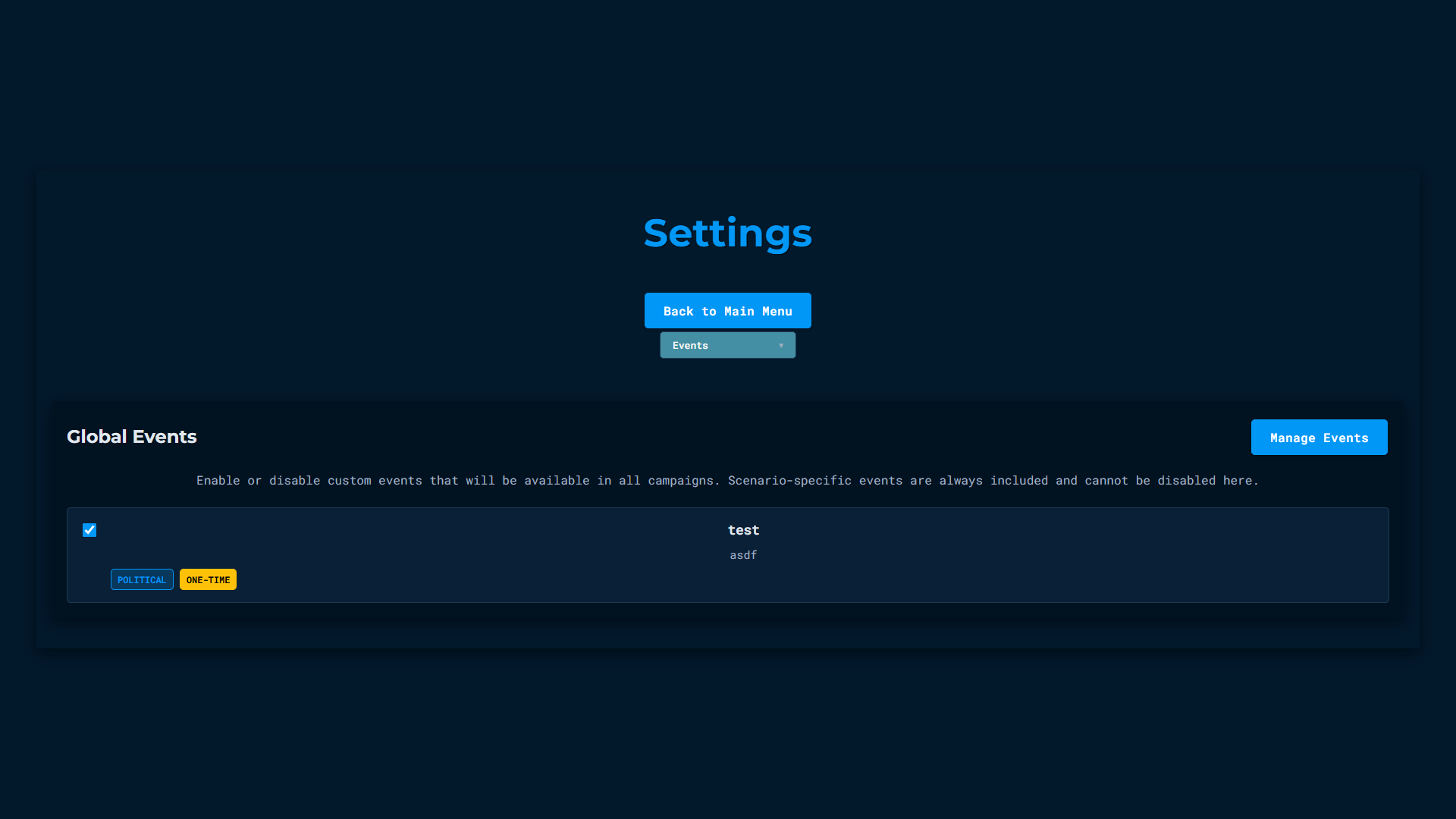Click the Back to Main Menu button
This screenshot has width=1456, height=819.
click(x=727, y=311)
